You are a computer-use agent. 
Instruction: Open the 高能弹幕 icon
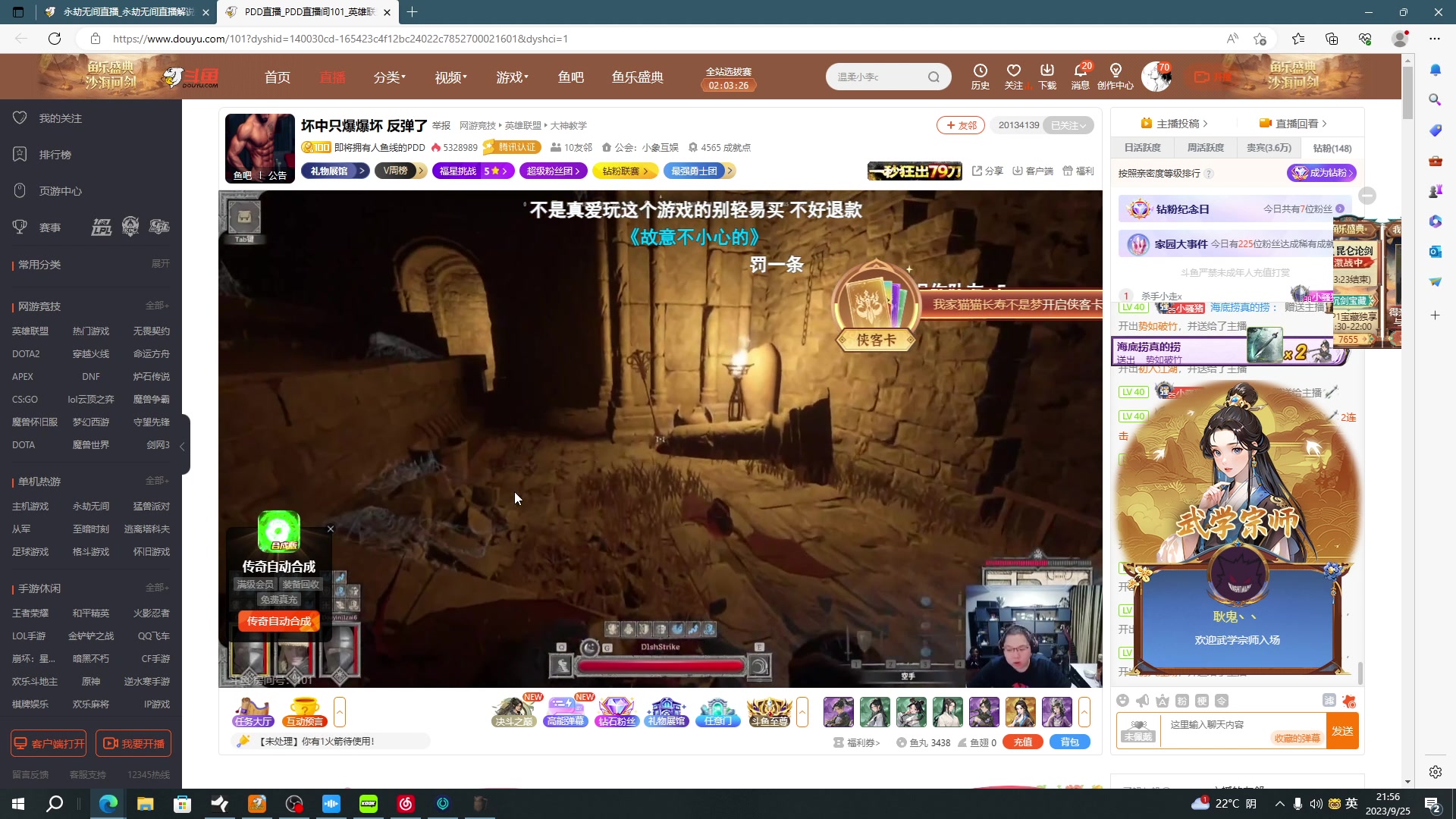pyautogui.click(x=566, y=712)
